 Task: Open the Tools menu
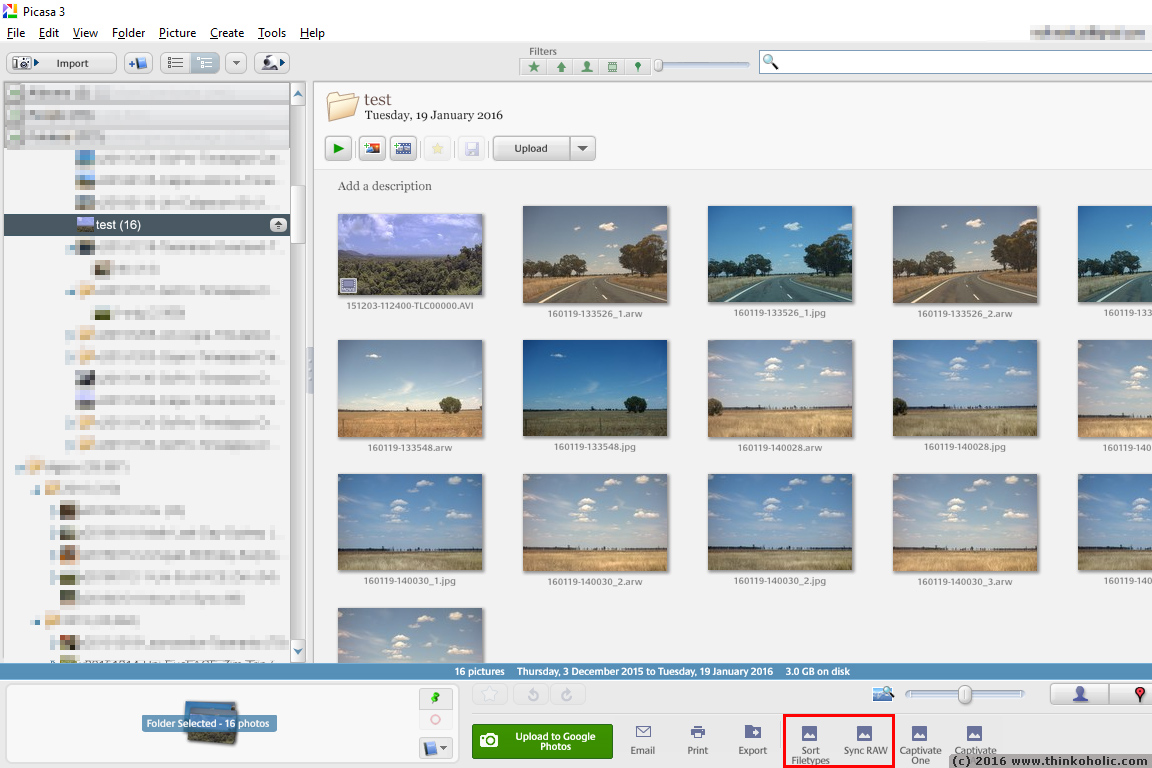click(272, 33)
